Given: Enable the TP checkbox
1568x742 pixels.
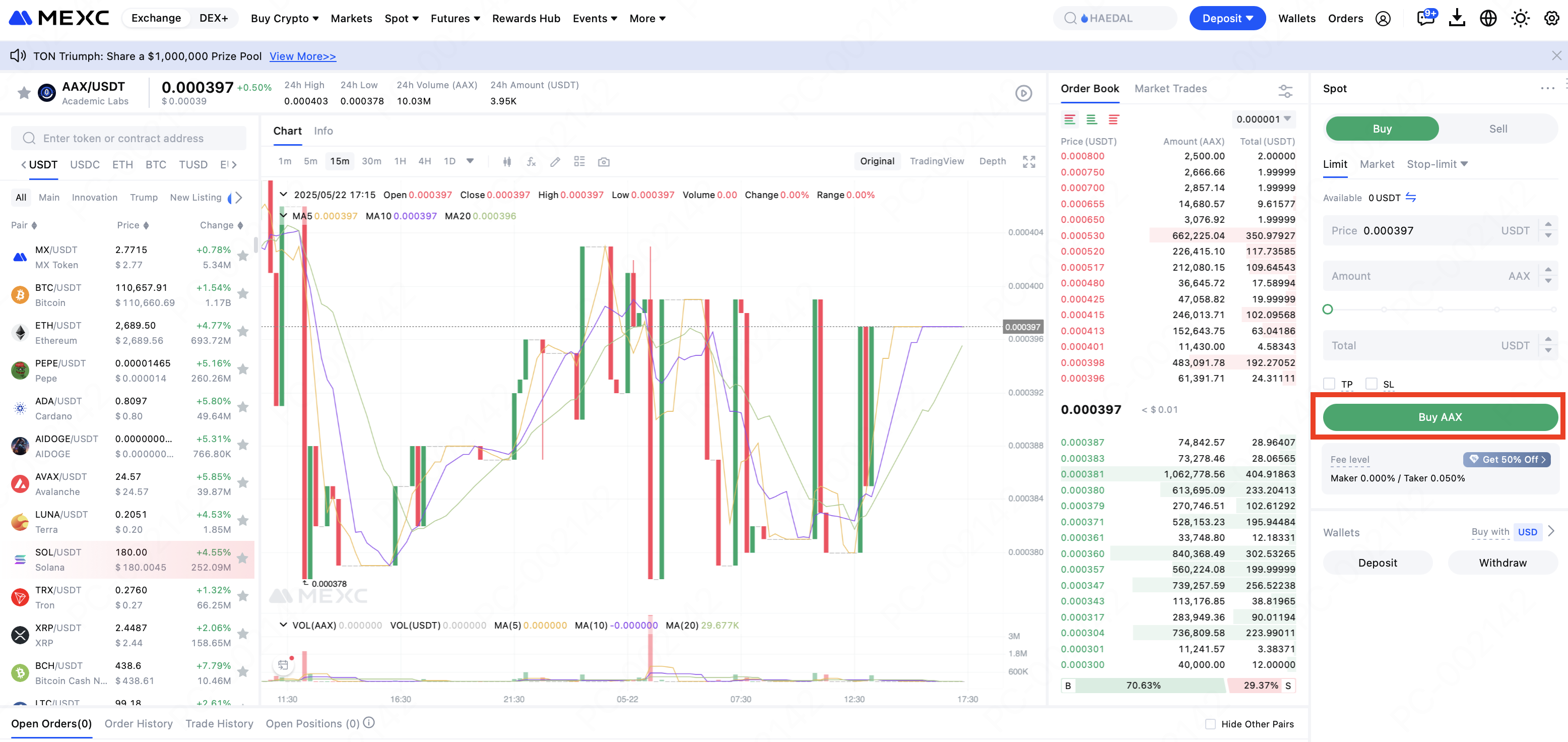Looking at the screenshot, I should [1329, 384].
